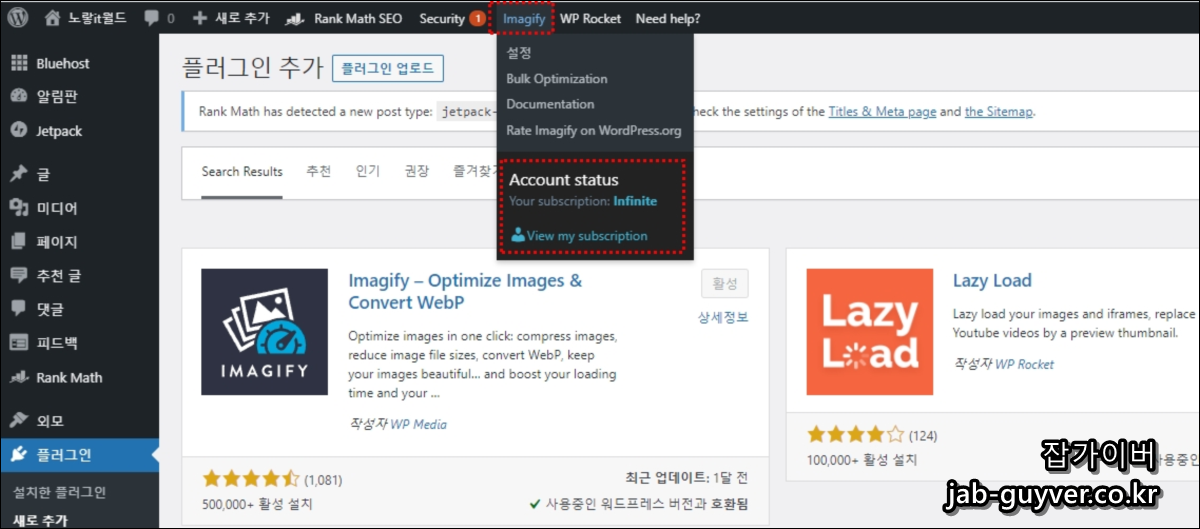The height and width of the screenshot is (529, 1200).
Task: Open 미디어 media sidebar item
Action: tap(79, 208)
